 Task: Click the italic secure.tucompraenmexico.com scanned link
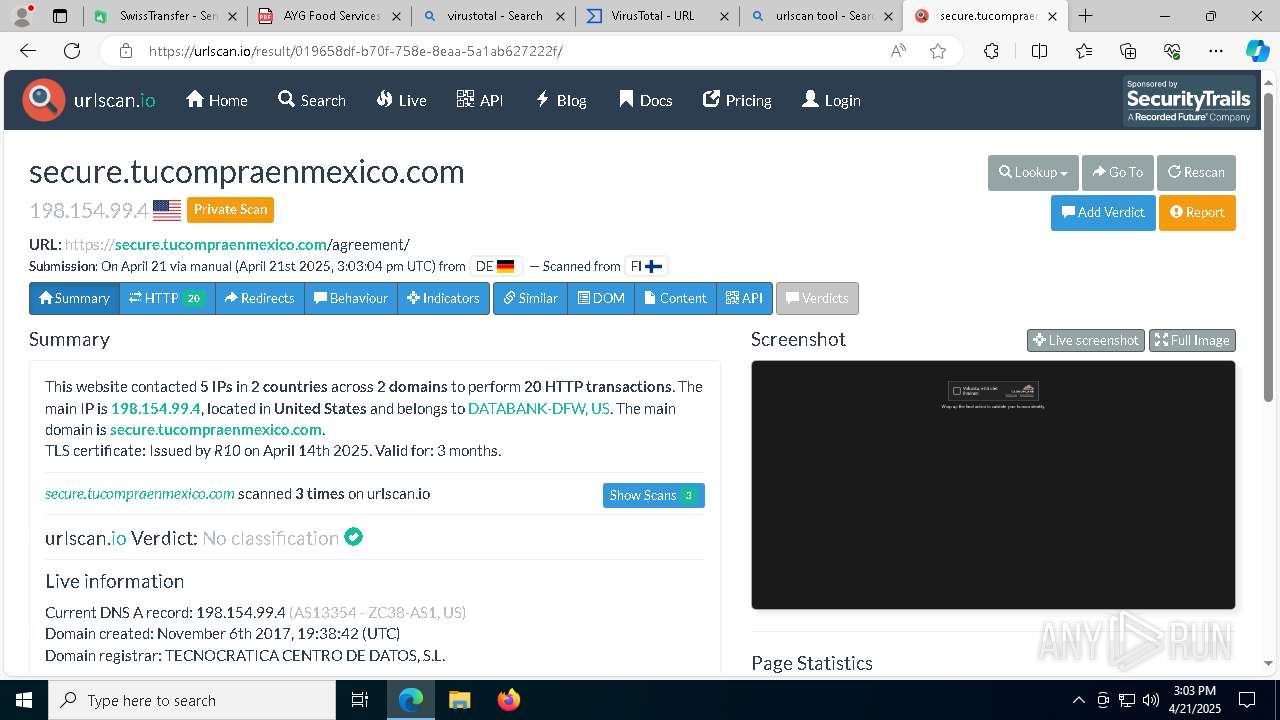point(140,494)
